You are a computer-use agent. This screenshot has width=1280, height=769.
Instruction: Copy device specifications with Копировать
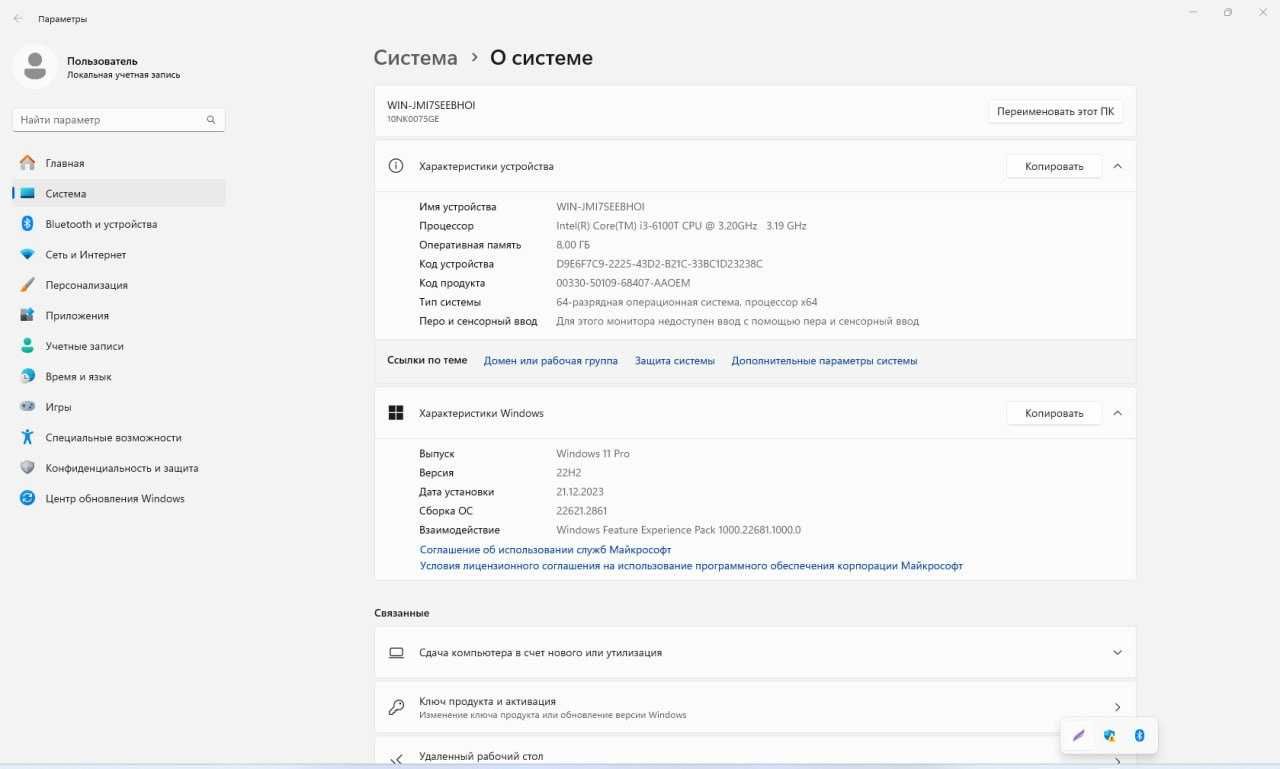(1053, 166)
